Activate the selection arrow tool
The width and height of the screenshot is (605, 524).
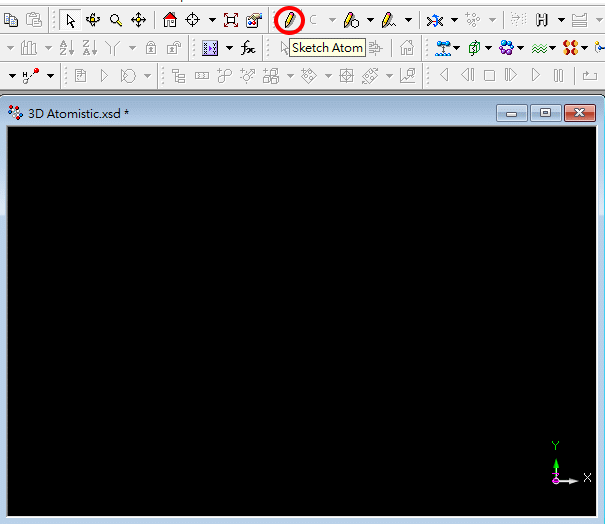pos(70,20)
